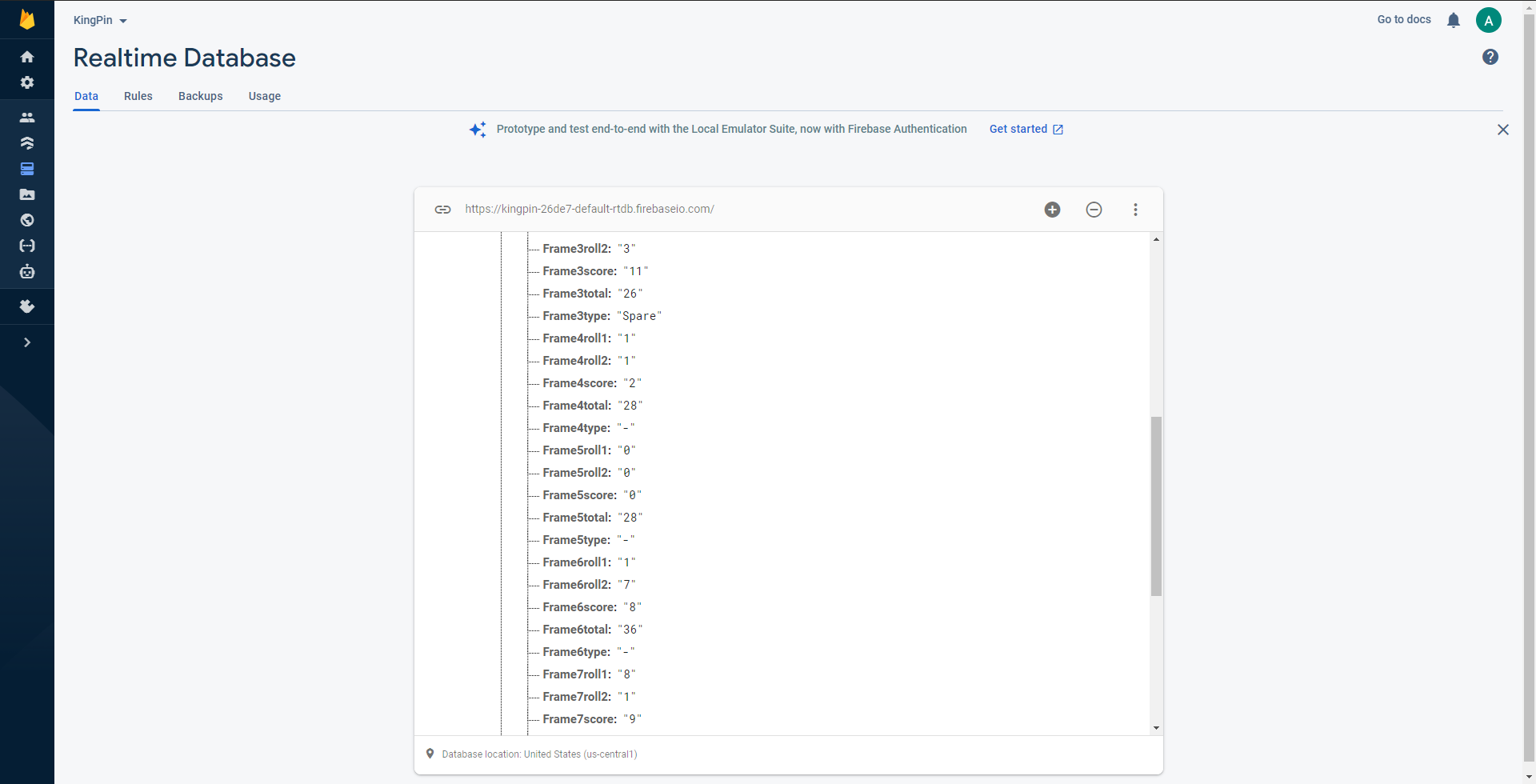Open the KingPin project dropdown
1536x784 pixels.
click(100, 20)
